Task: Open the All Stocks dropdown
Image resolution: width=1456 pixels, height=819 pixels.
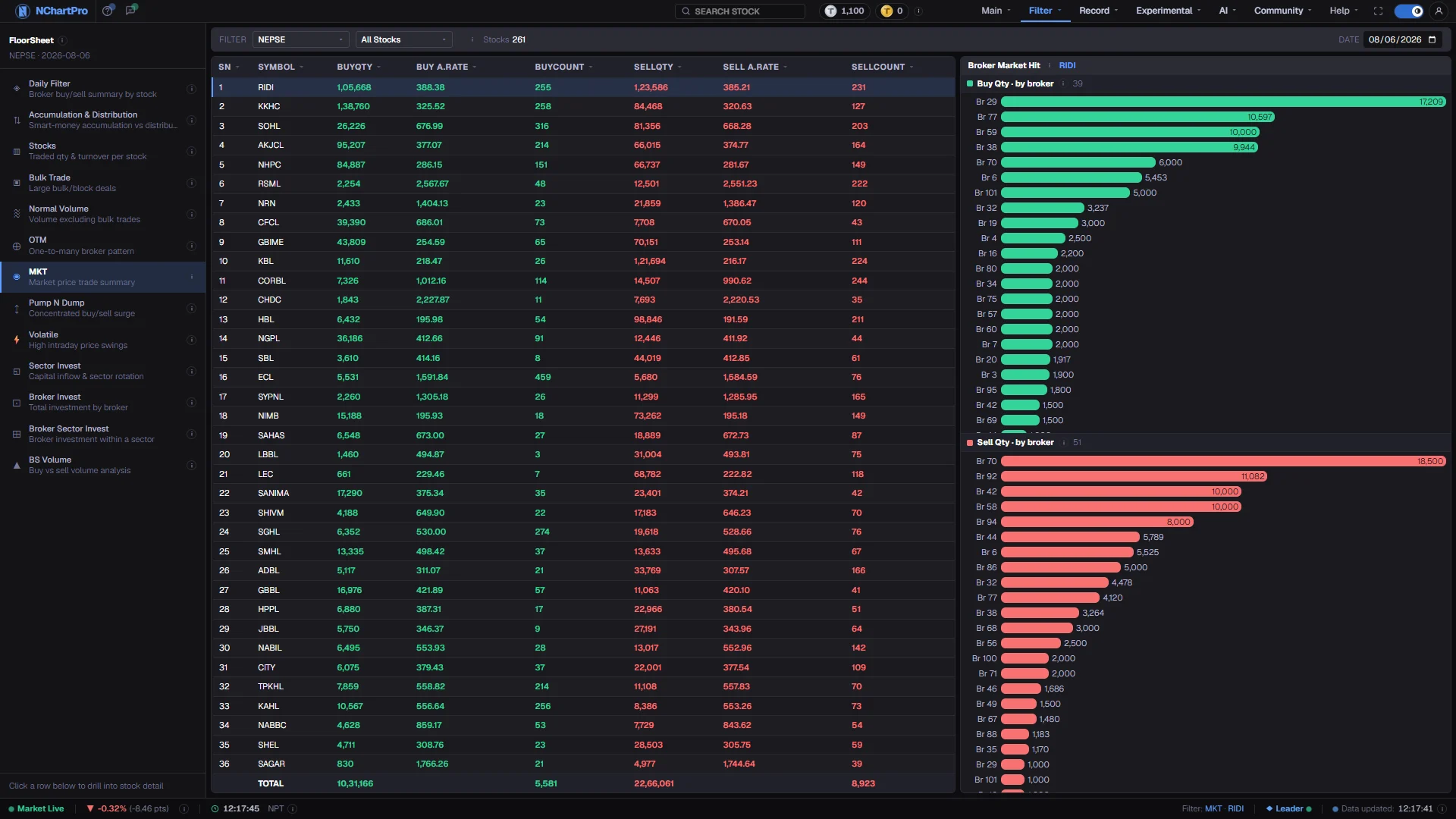Action: [403, 39]
